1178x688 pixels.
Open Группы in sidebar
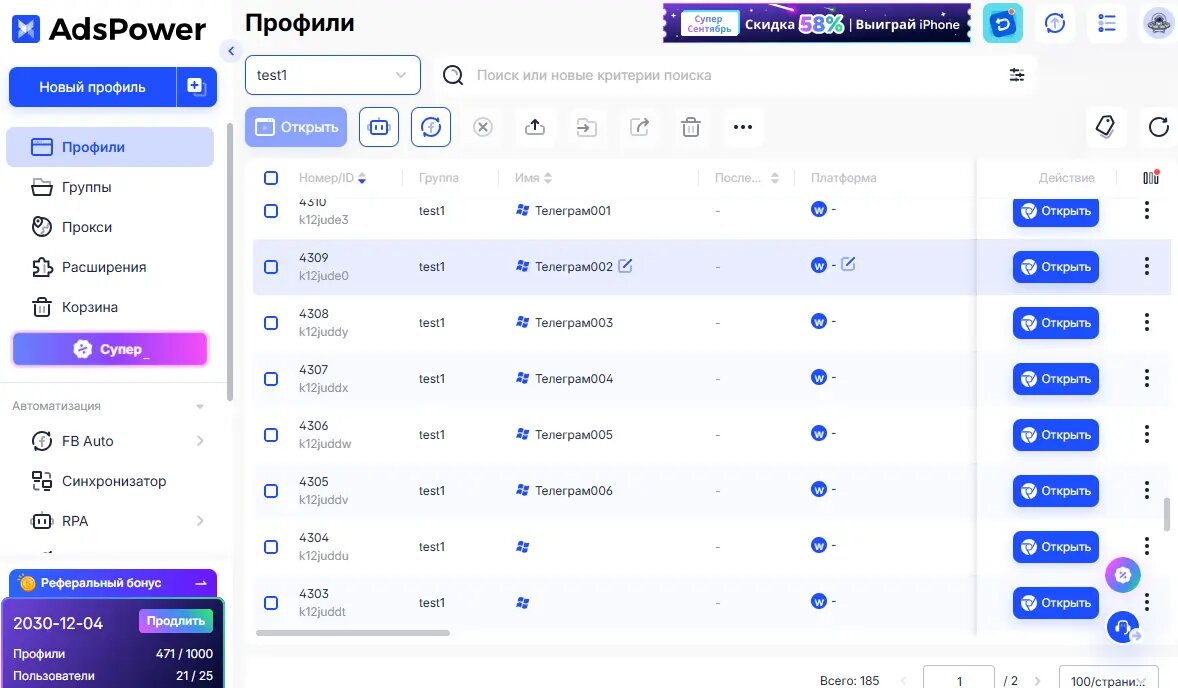pyautogui.click(x=110, y=187)
